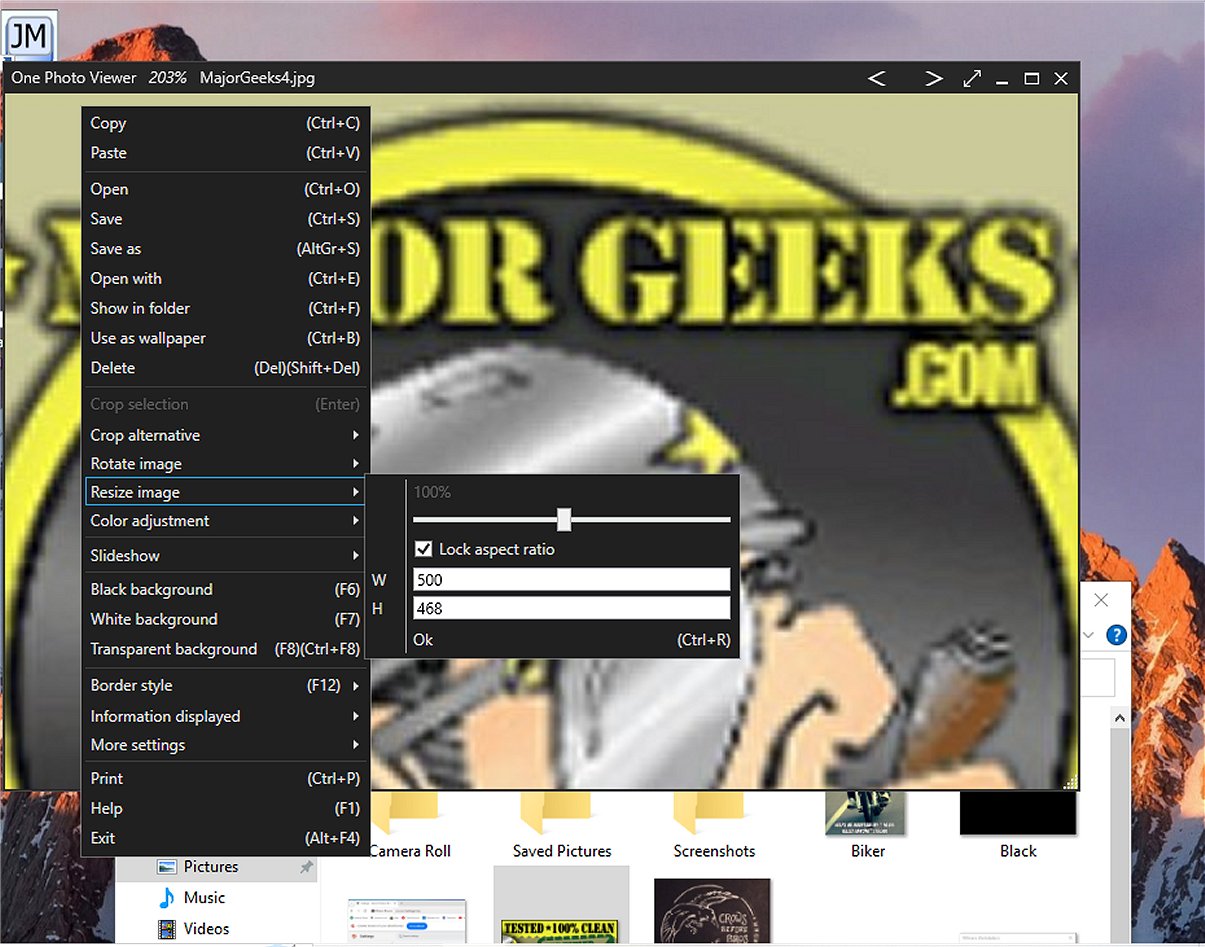
Task: Click the JM desktop icon
Action: point(28,36)
